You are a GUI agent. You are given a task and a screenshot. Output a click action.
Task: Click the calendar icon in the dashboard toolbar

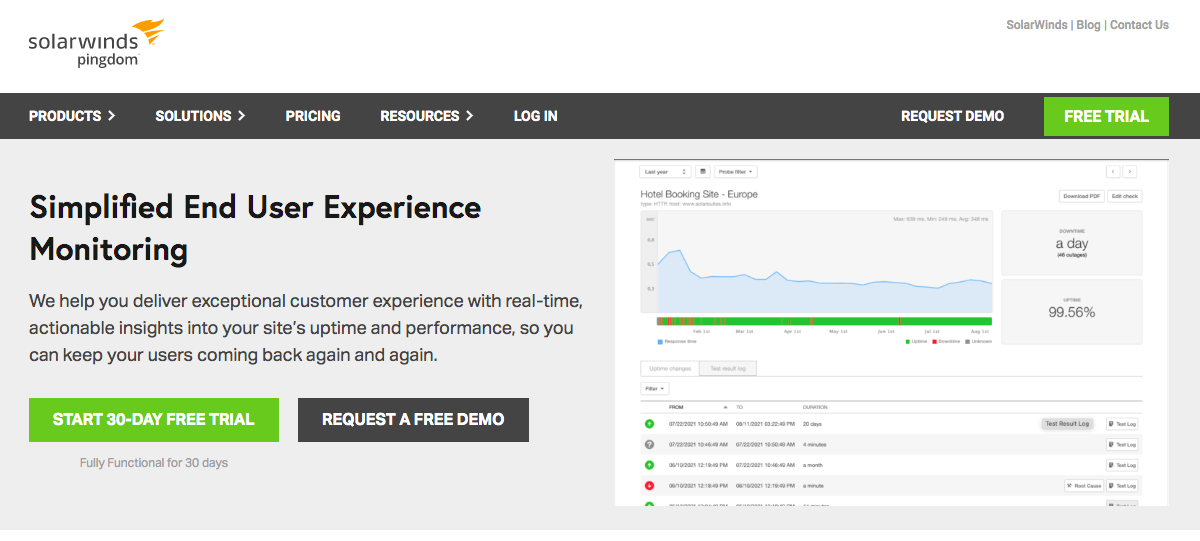[x=702, y=172]
